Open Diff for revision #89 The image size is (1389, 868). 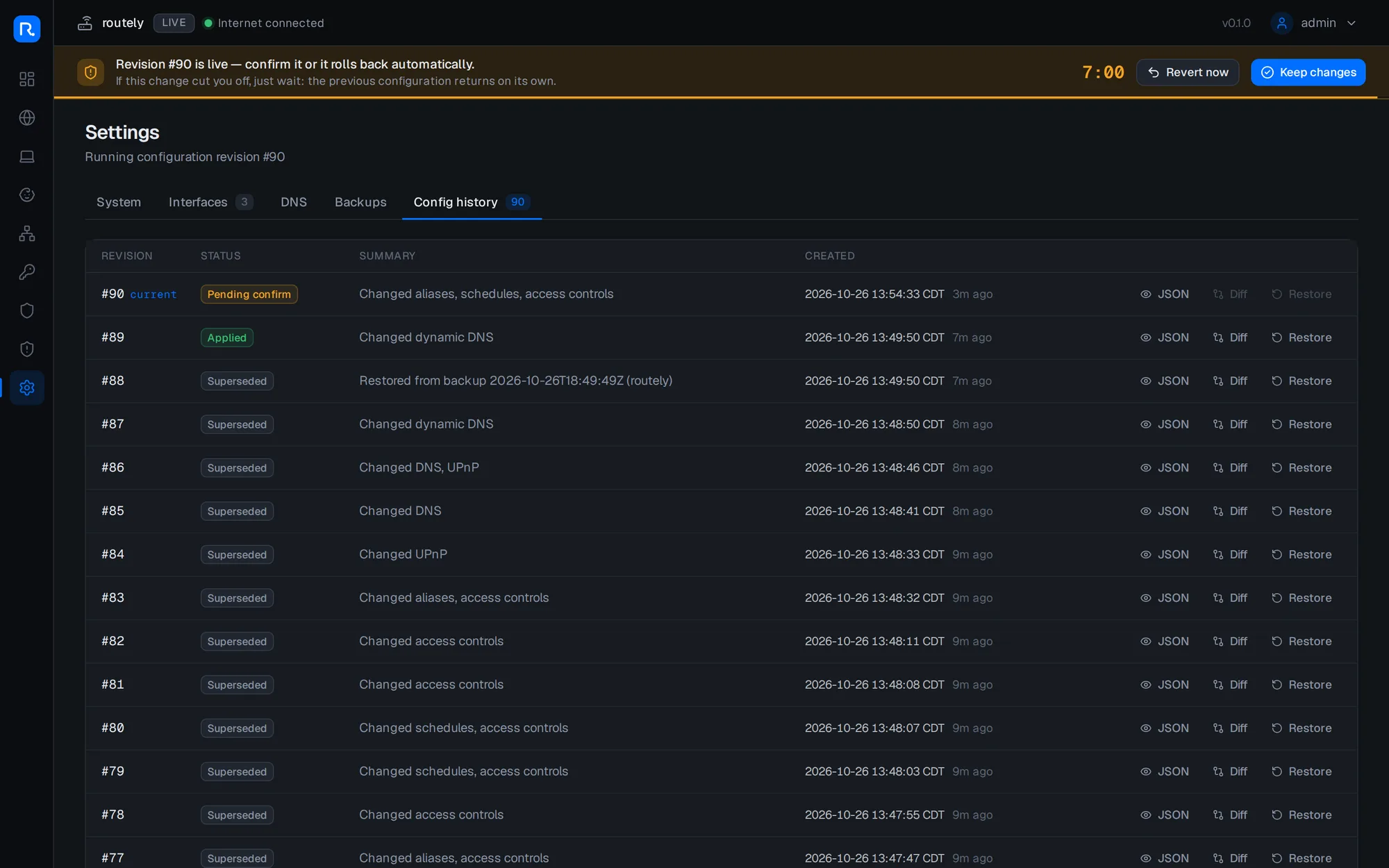[x=1230, y=337]
